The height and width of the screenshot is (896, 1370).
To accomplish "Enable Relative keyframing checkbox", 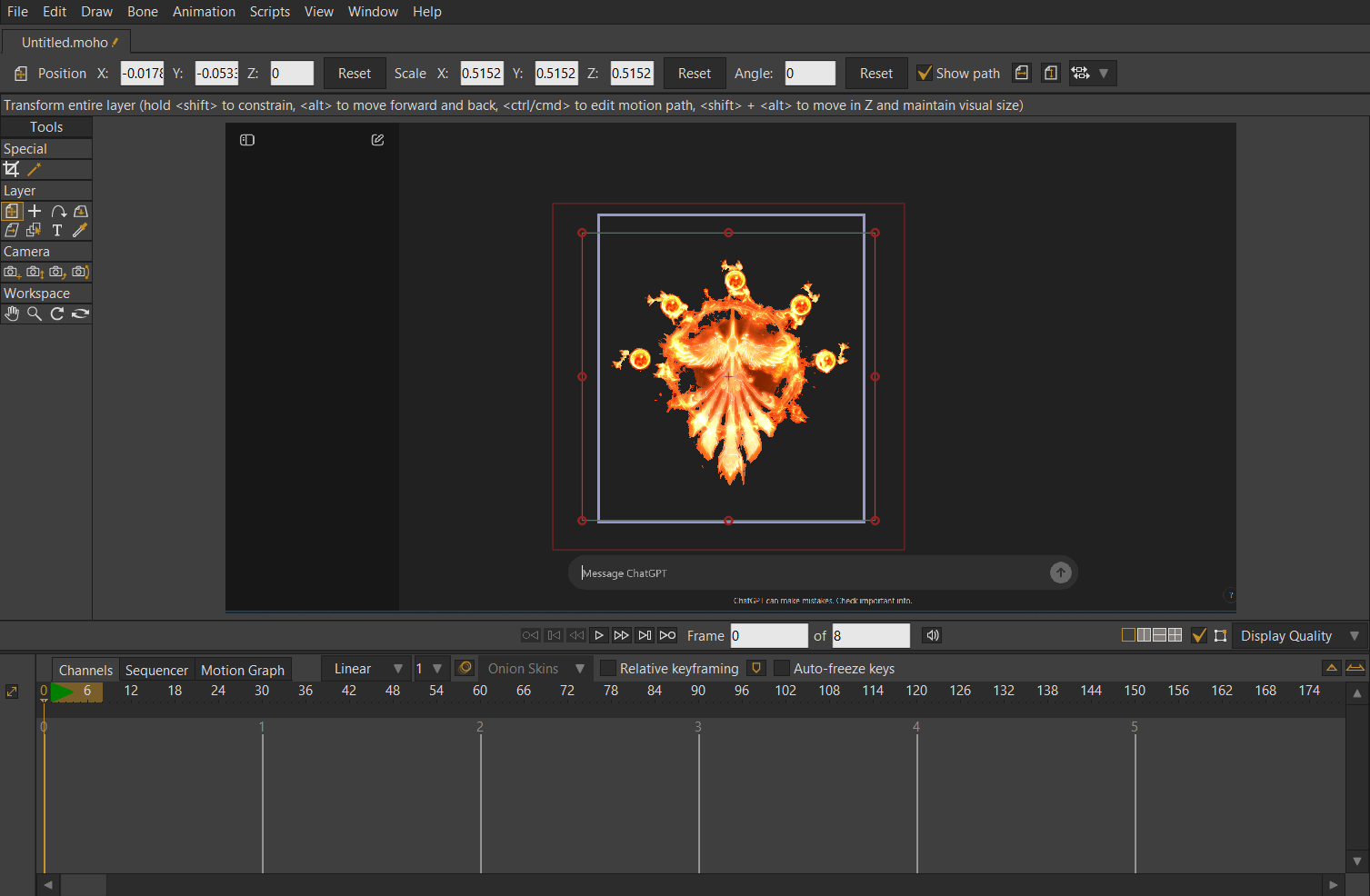I will 608,669.
